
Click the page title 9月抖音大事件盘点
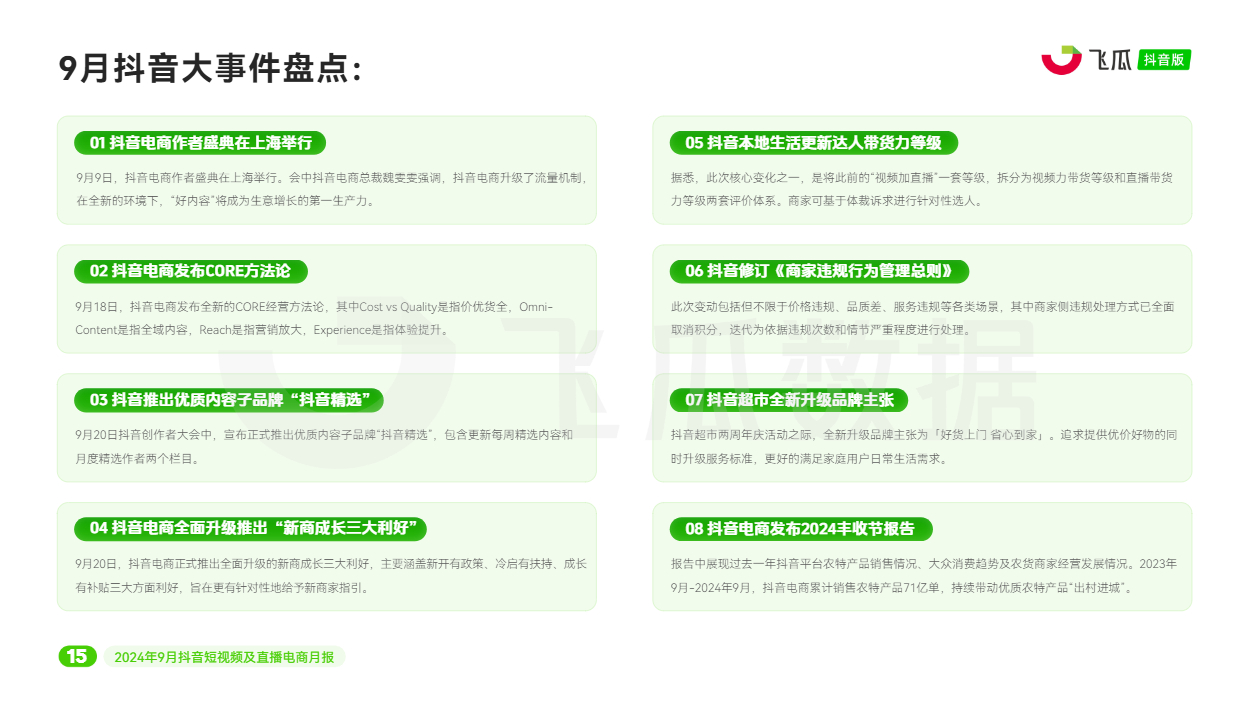click(x=210, y=68)
